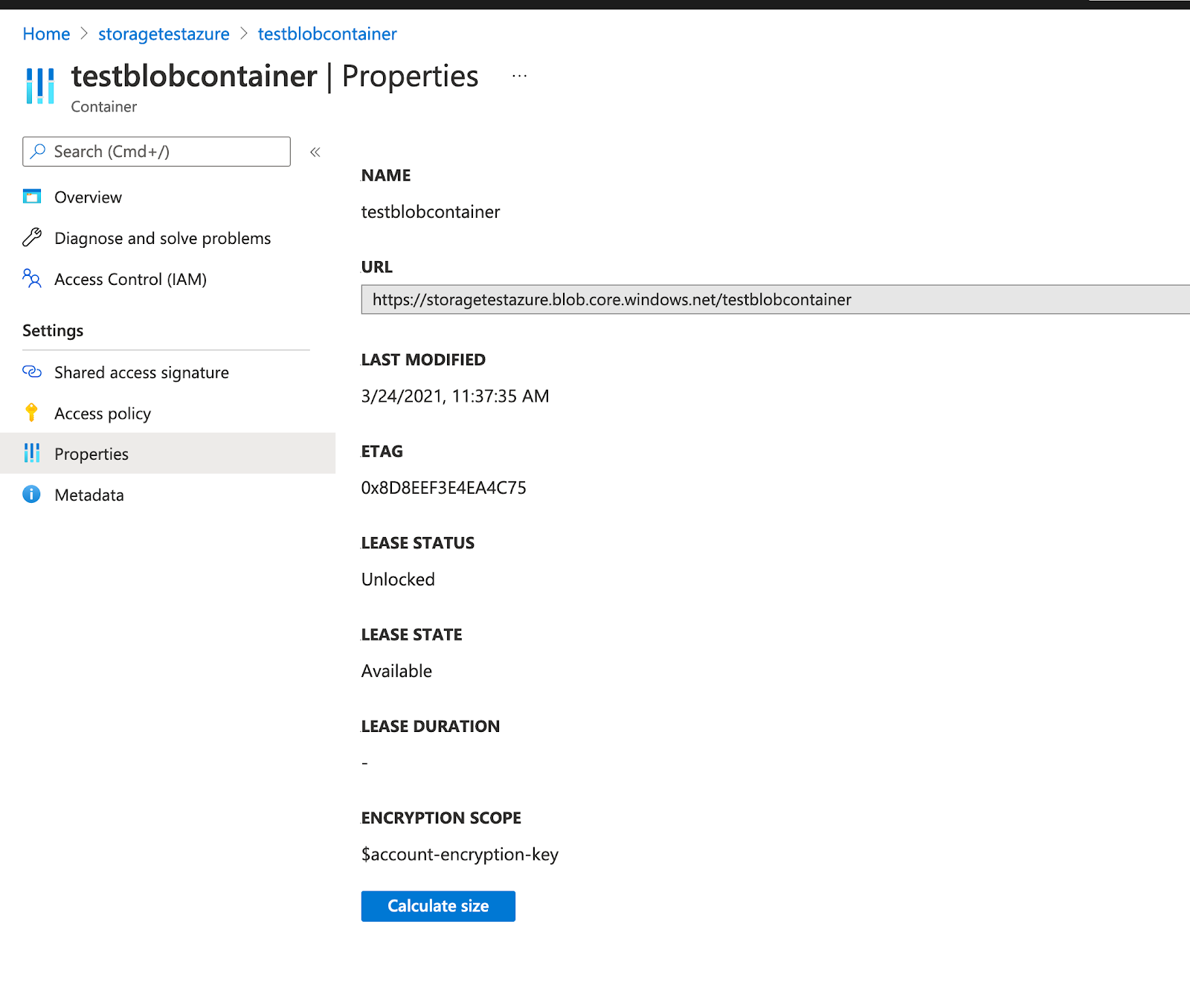This screenshot has width=1190, height=1008.
Task: Select the Shared access signature cloud icon
Action: 31,372
